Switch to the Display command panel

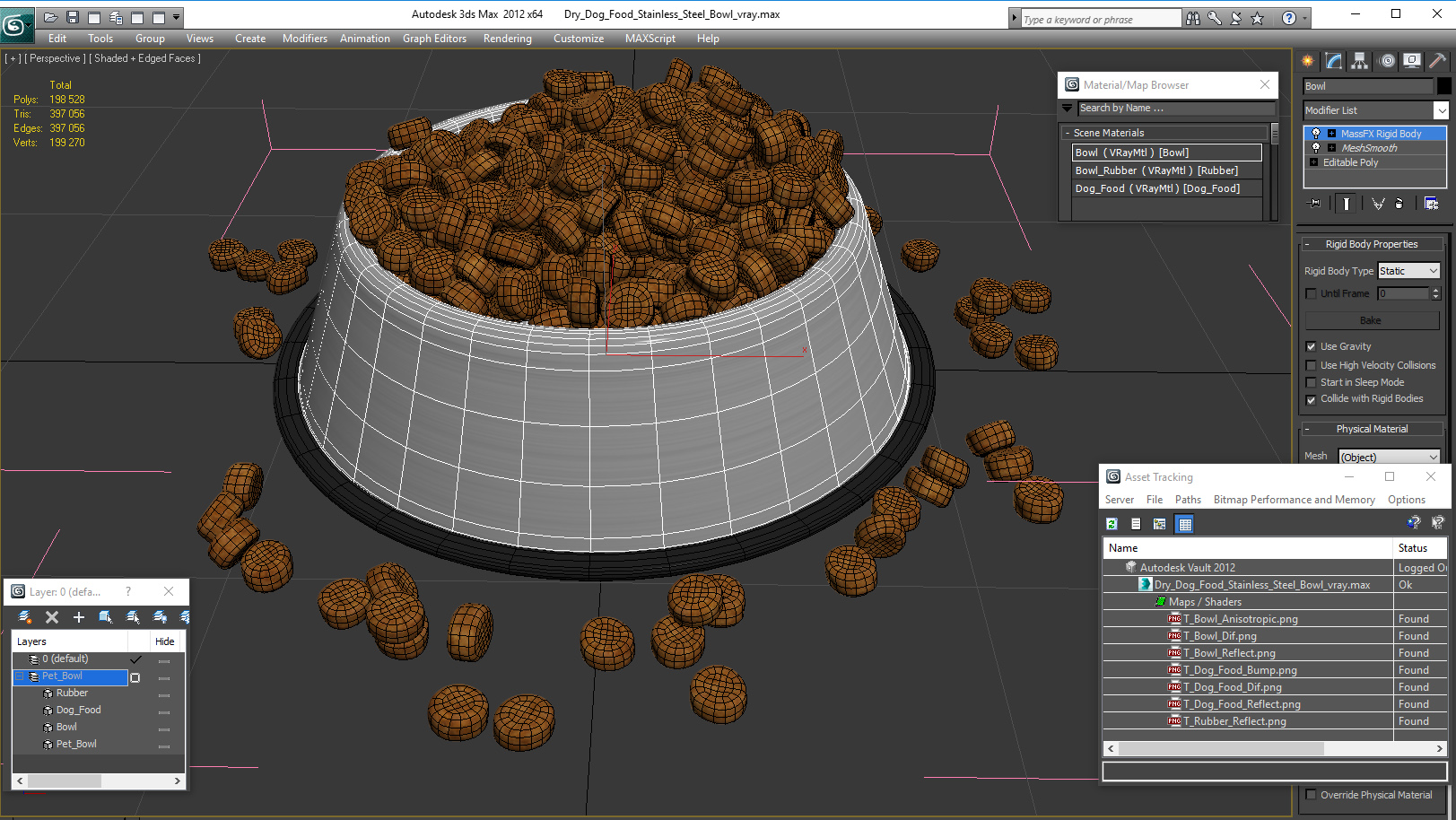[x=1412, y=61]
